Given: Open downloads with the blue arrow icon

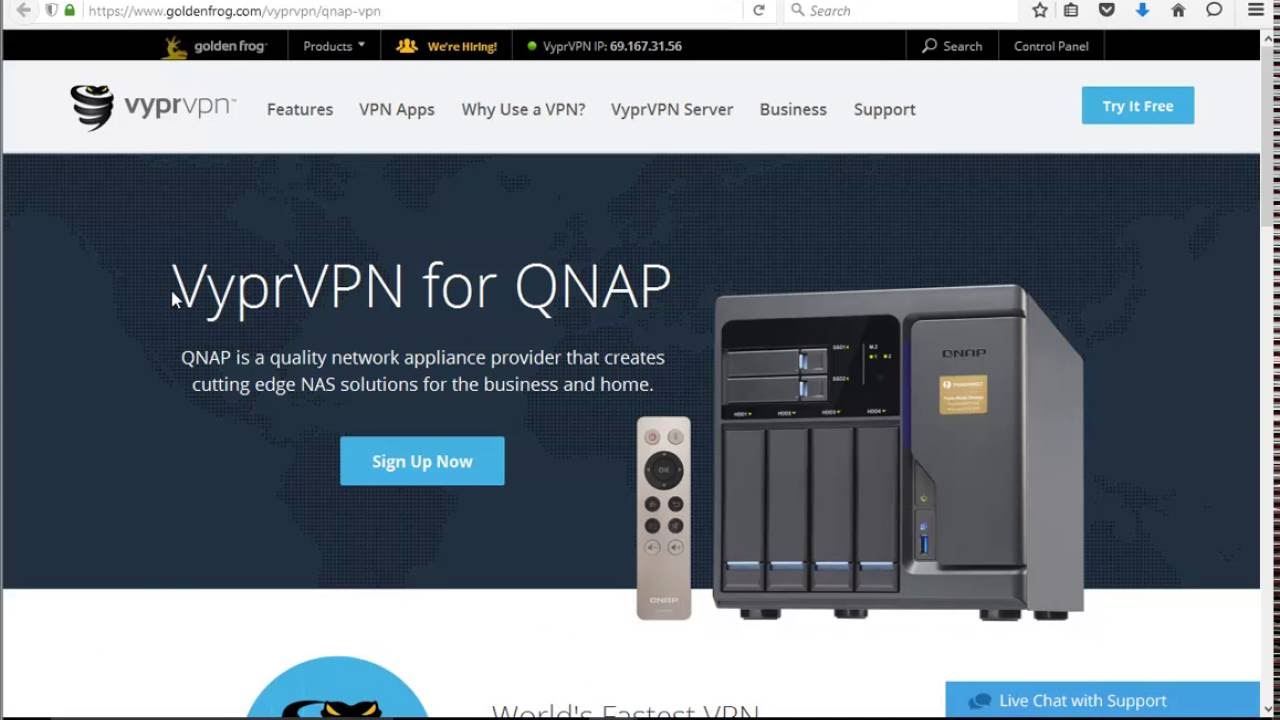Looking at the screenshot, I should point(1142,10).
